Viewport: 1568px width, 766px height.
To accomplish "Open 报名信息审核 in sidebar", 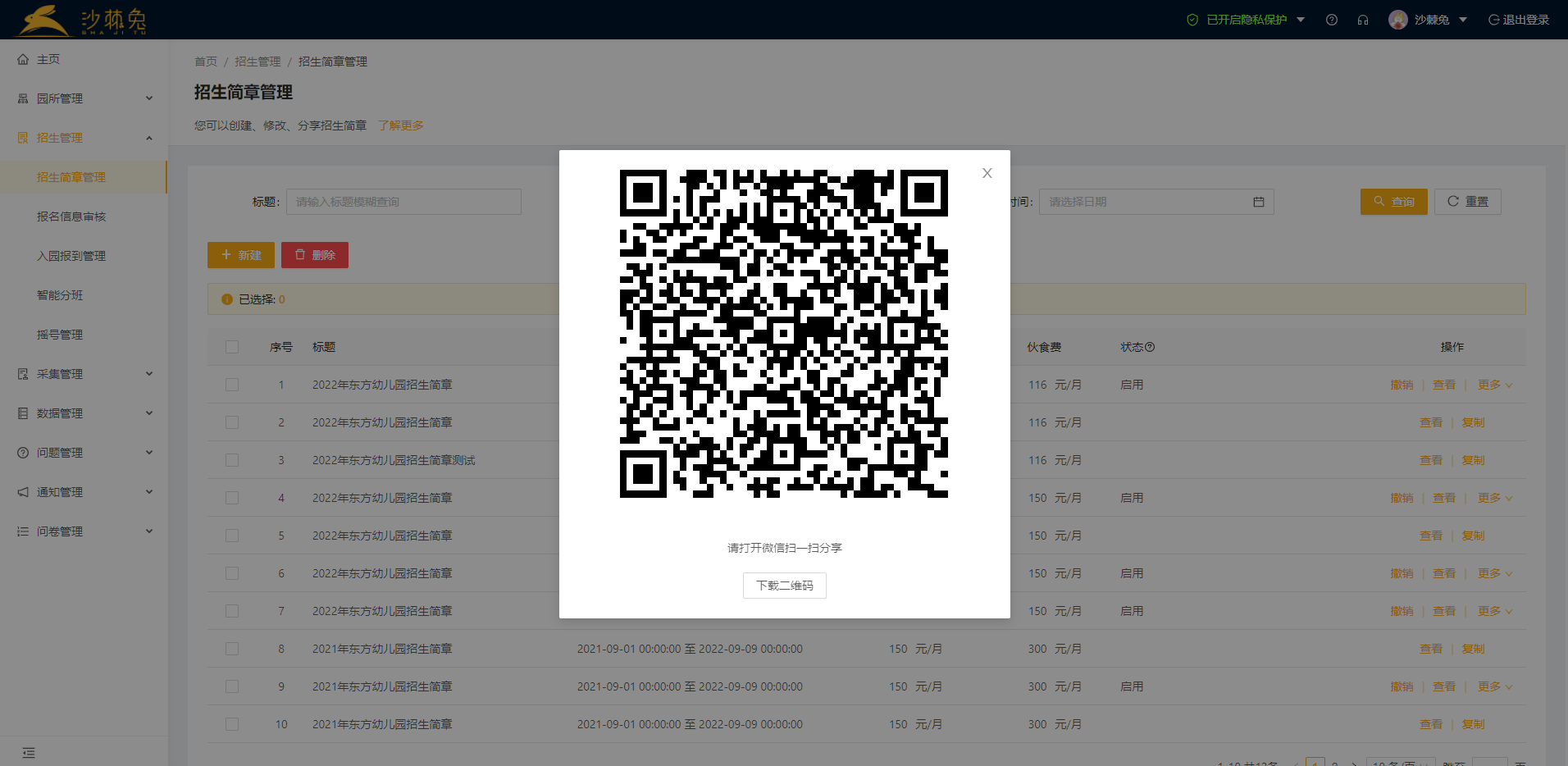I will tap(83, 217).
